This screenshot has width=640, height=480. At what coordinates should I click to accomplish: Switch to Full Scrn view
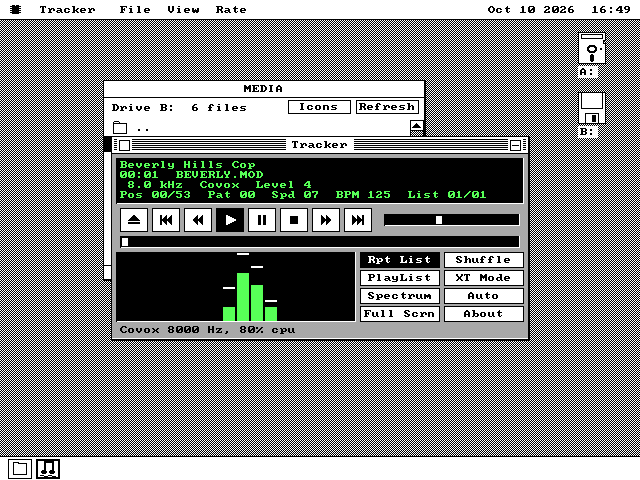click(400, 313)
